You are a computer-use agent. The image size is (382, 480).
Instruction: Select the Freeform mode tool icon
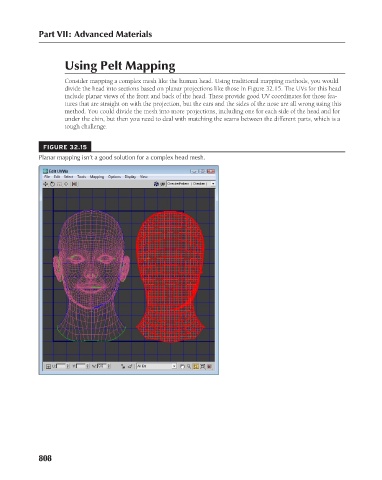point(66,184)
